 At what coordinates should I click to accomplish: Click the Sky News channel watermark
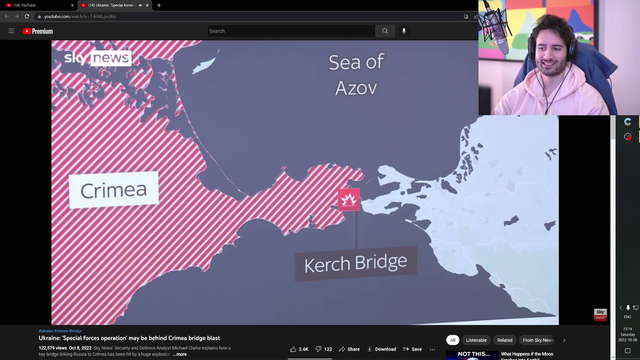point(600,314)
